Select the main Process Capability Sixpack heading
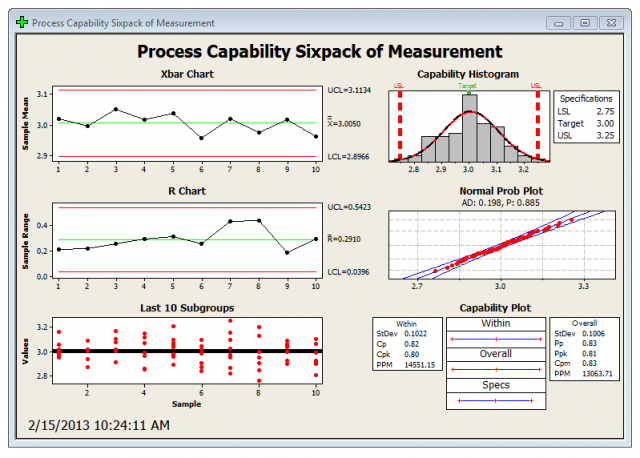 point(319,52)
